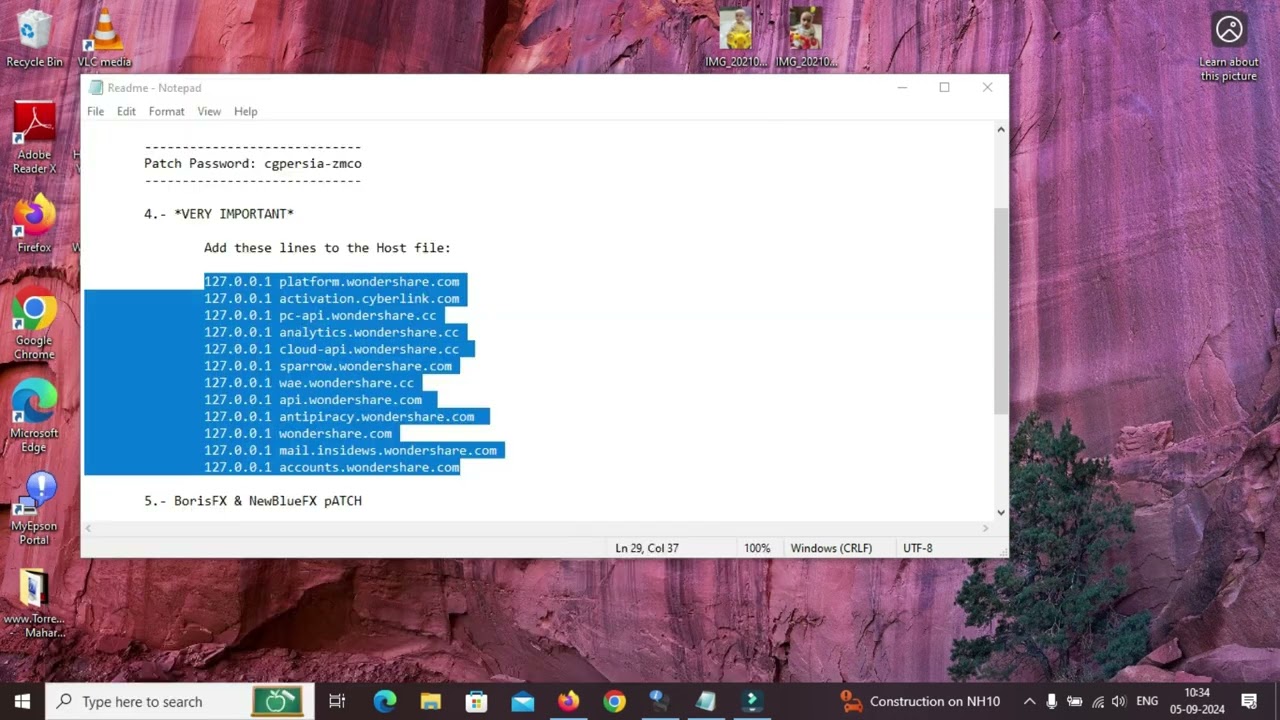This screenshot has height=720, width=1280.
Task: Click status bar 'Ln 29, Col 37'
Action: [647, 548]
